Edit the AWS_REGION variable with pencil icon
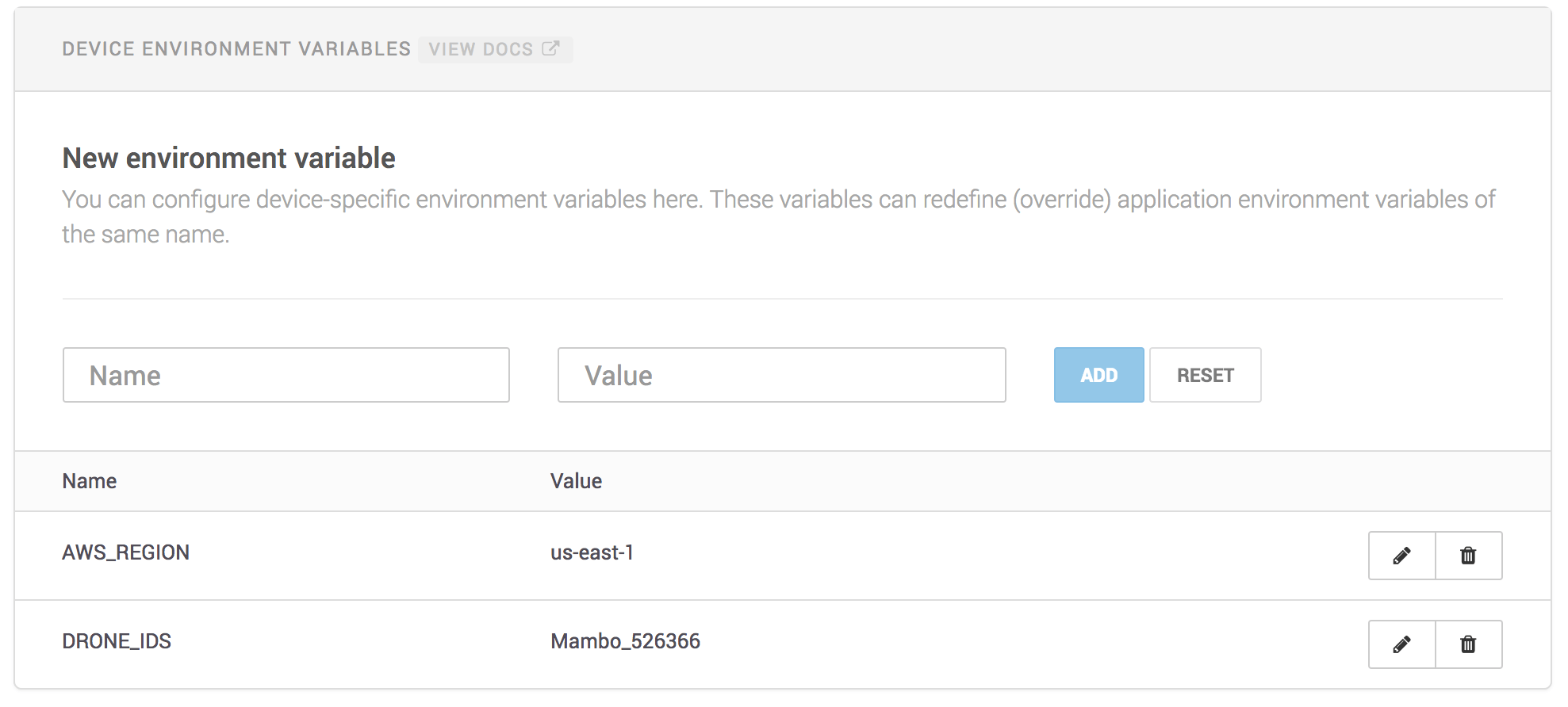1568x707 pixels. [1401, 556]
